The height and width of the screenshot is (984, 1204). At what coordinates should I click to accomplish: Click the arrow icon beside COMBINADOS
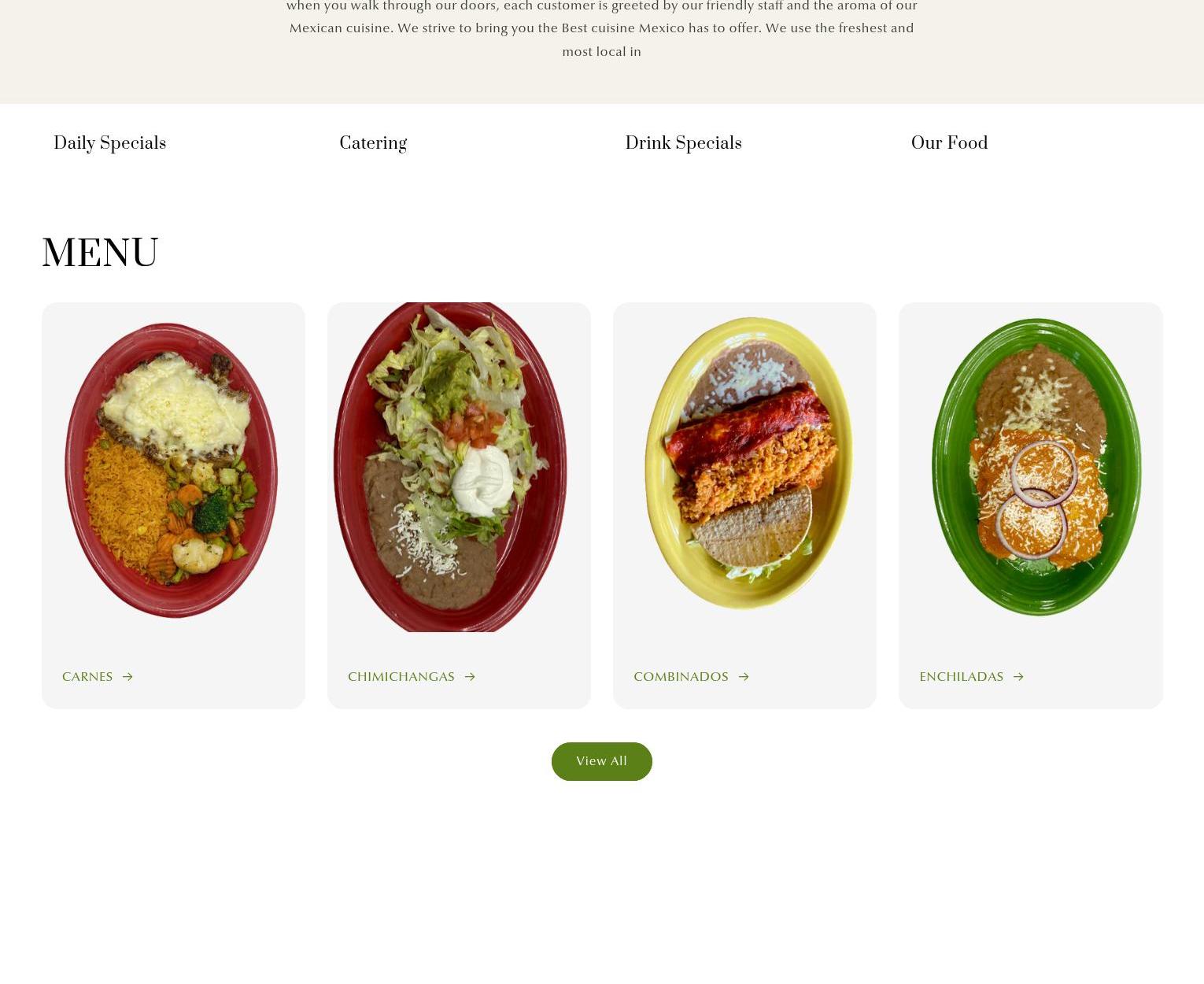pos(744,677)
